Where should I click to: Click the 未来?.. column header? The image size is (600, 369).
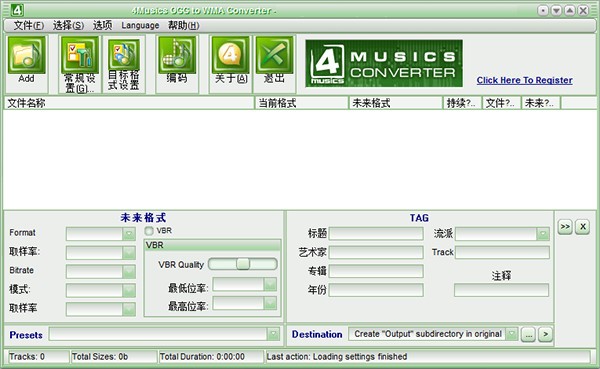pyautogui.click(x=540, y=103)
